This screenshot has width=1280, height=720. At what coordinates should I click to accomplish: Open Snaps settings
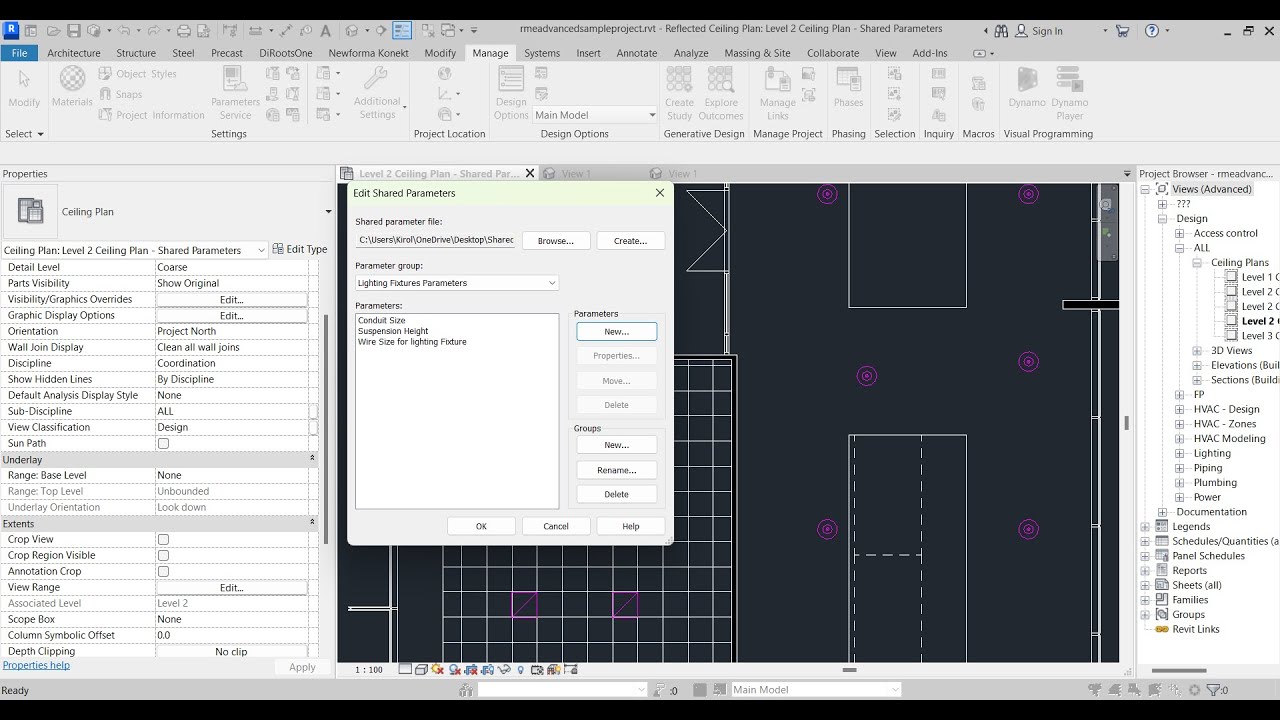tap(121, 94)
